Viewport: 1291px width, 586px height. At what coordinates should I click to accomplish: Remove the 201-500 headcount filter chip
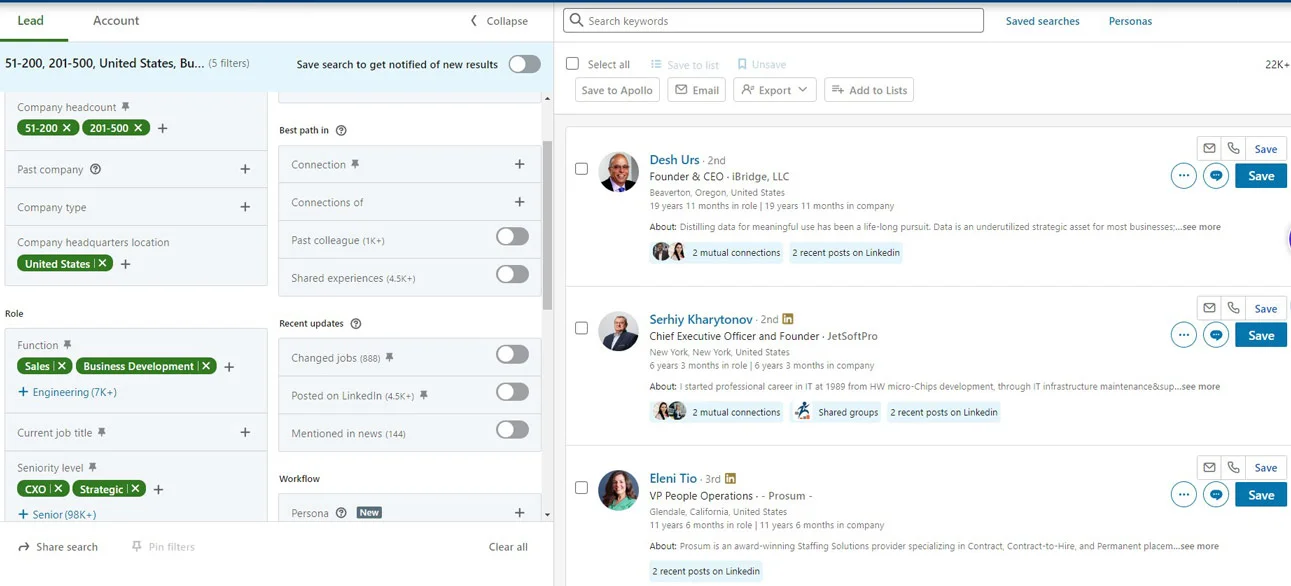(138, 128)
